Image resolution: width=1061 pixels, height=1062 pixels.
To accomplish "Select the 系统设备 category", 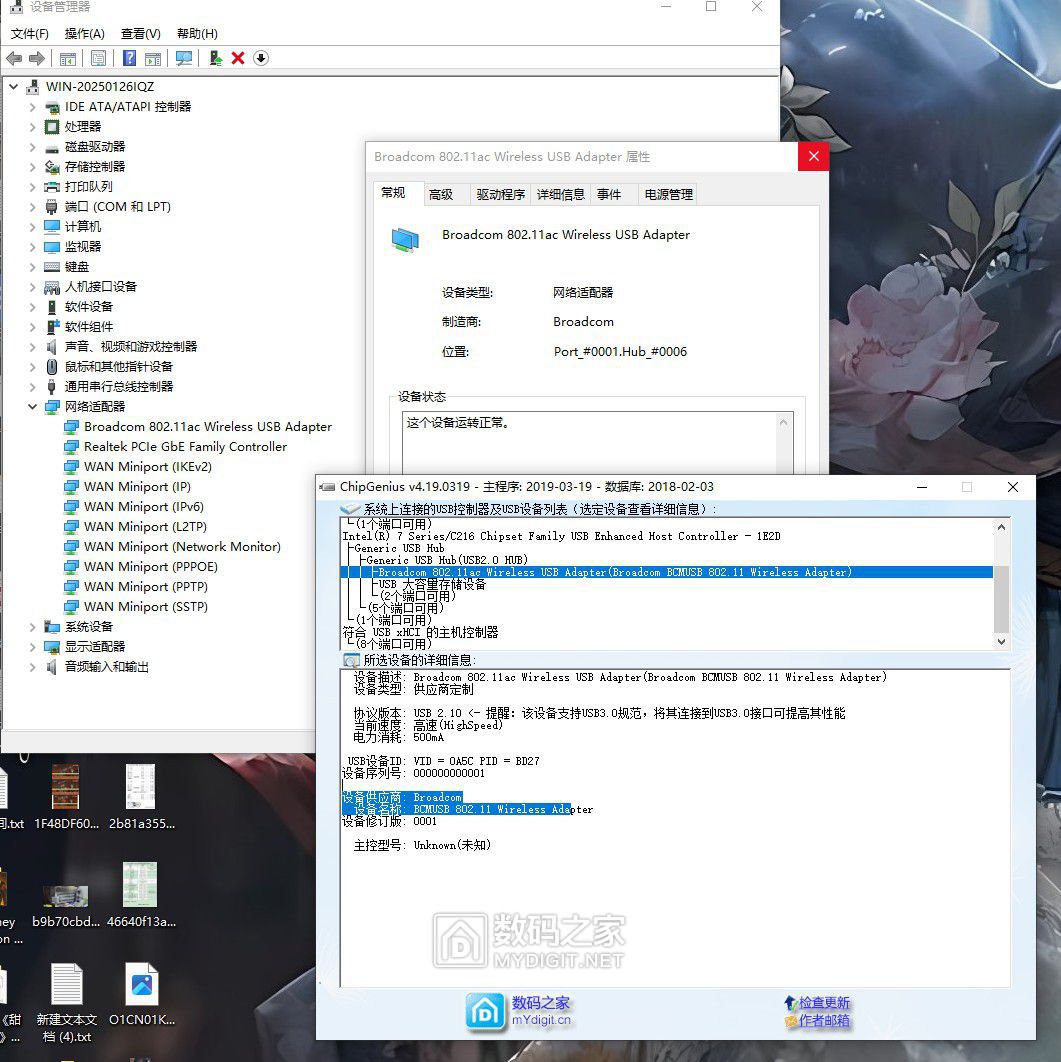I will pos(88,626).
